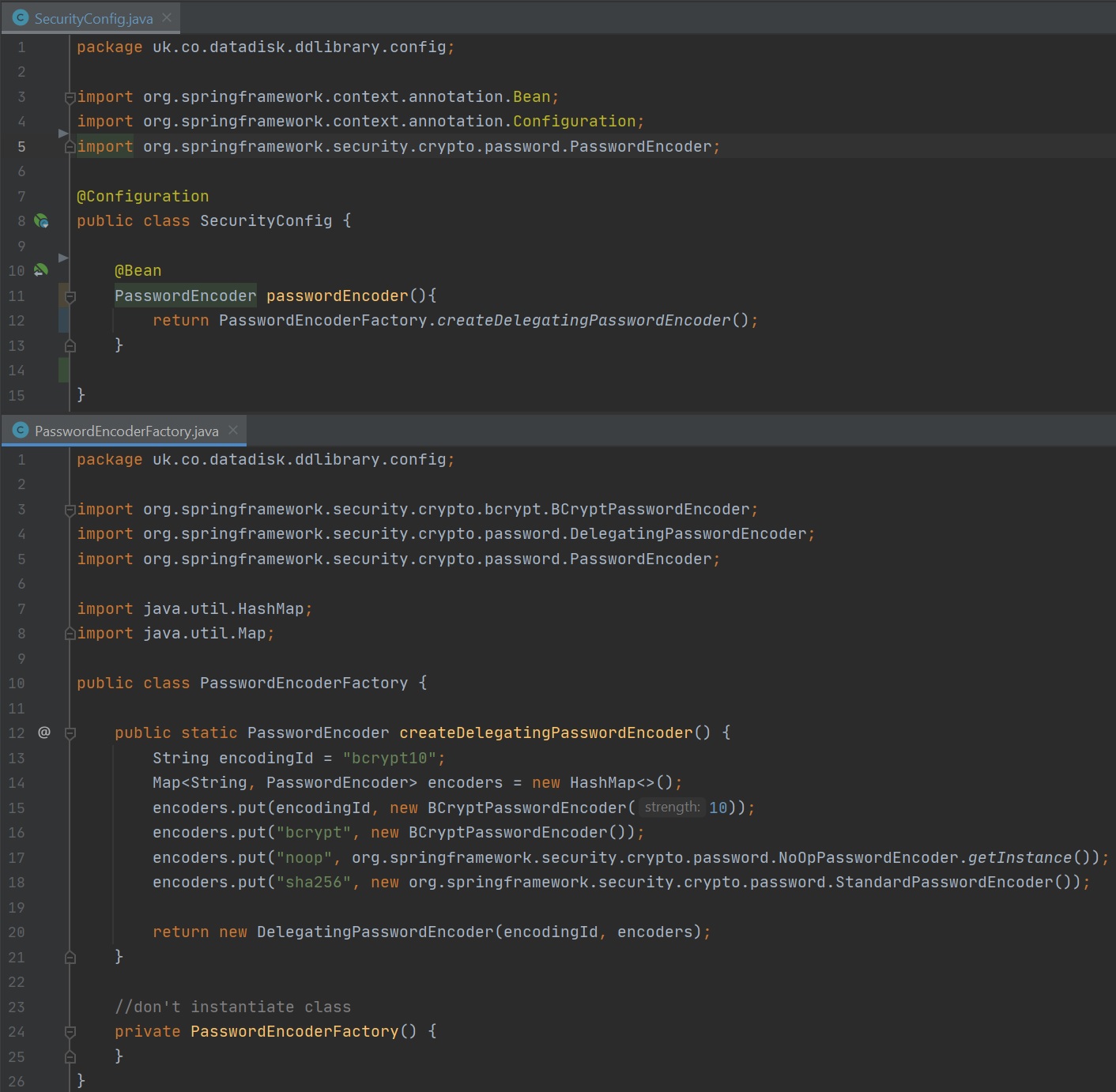The height and width of the screenshot is (1092, 1116).
Task: Click the class icon on SecurityConfig.java tab
Action: pyautogui.click(x=21, y=18)
